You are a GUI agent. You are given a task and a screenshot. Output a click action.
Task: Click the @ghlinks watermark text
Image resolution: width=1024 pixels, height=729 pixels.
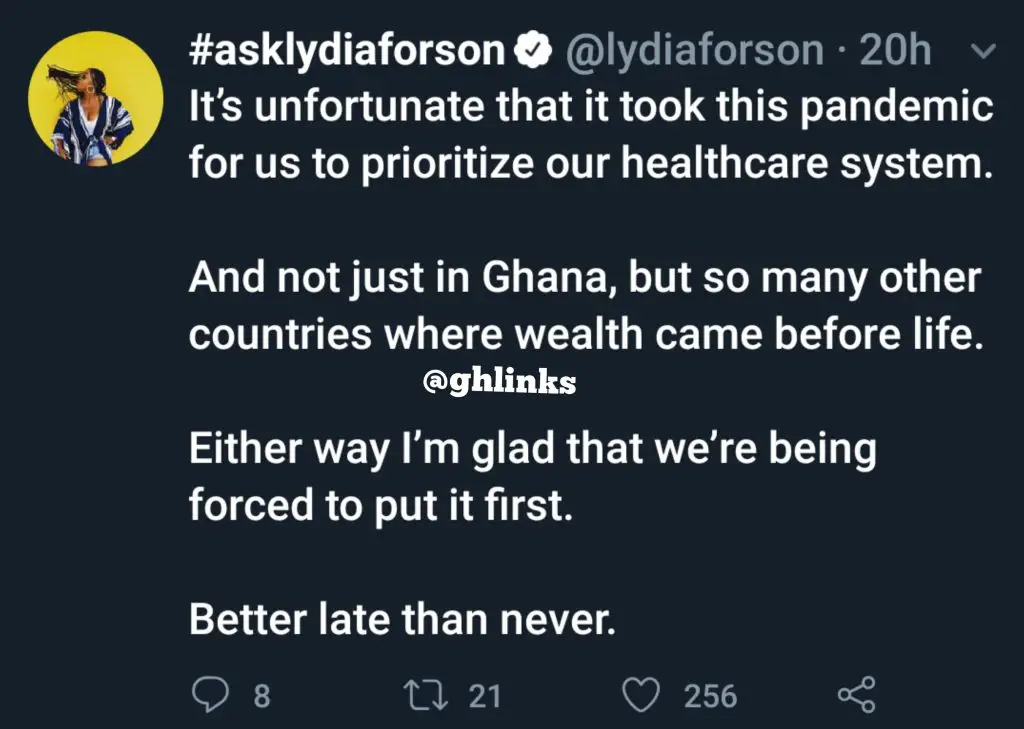[500, 382]
